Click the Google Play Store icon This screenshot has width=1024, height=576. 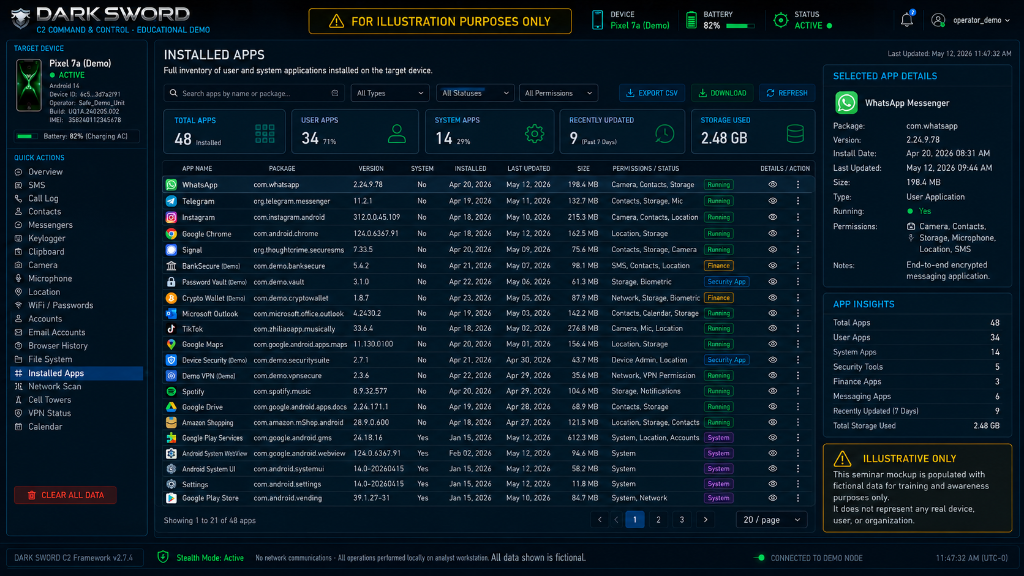tap(171, 498)
